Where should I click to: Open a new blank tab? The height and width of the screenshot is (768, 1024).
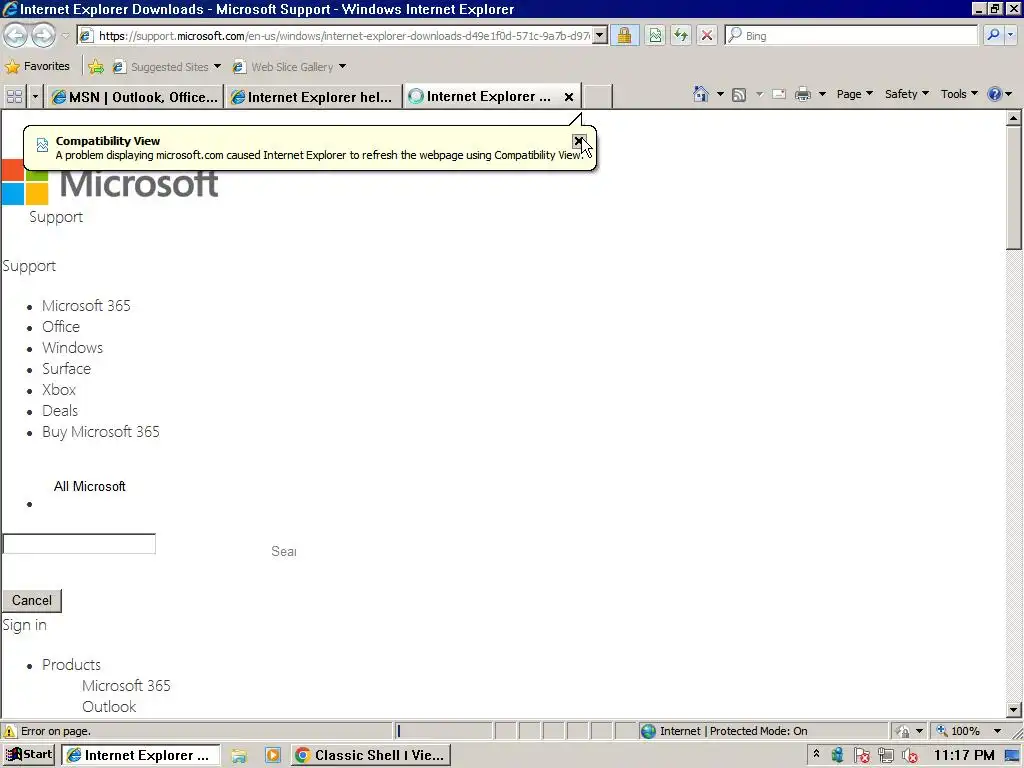click(597, 97)
